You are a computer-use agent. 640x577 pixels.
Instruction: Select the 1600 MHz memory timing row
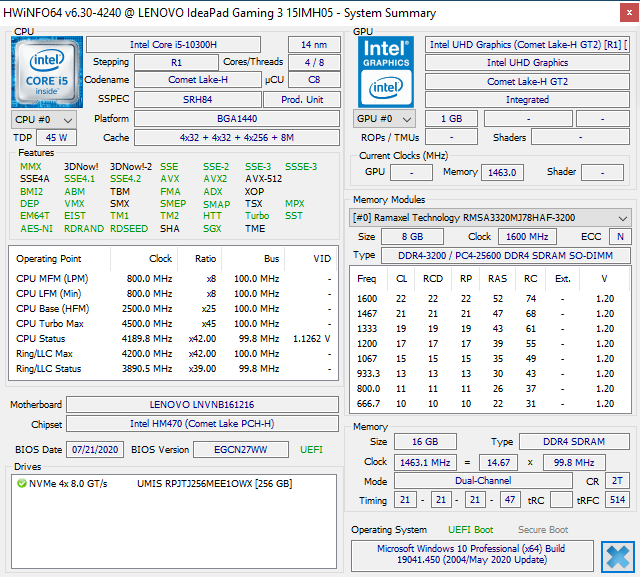click(490, 298)
